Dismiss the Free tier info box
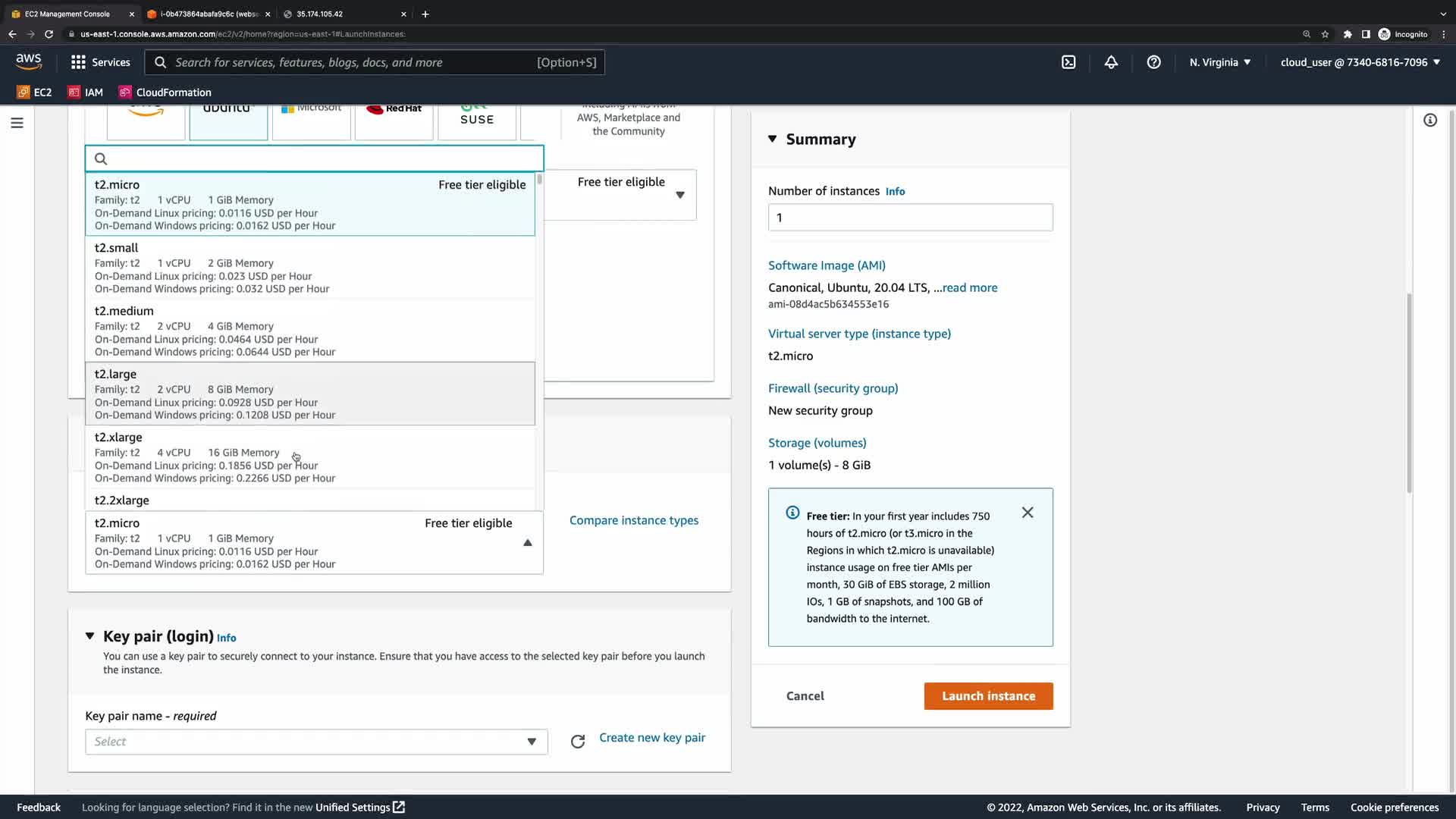The height and width of the screenshot is (819, 1456). pyautogui.click(x=1028, y=513)
